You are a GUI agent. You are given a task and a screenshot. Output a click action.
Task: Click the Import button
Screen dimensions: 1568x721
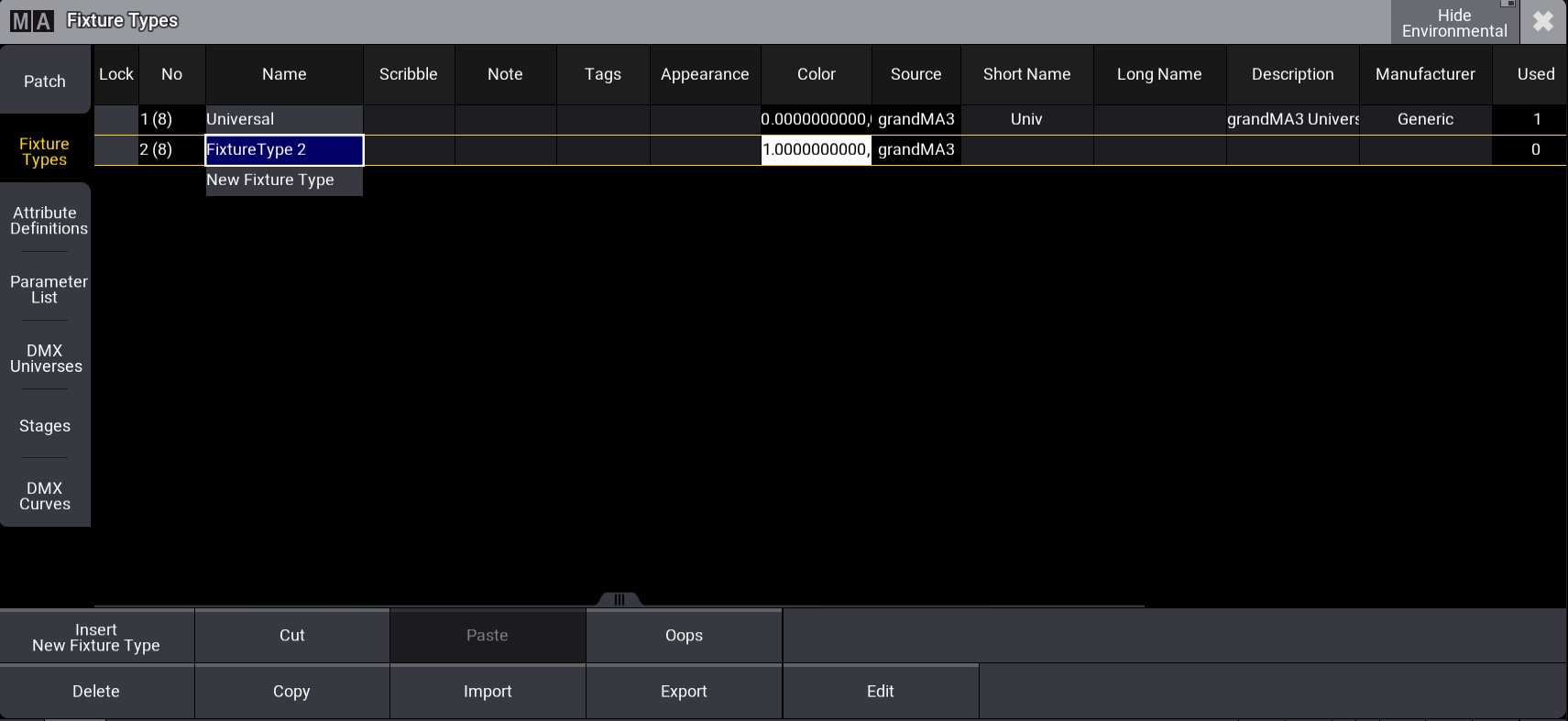488,692
